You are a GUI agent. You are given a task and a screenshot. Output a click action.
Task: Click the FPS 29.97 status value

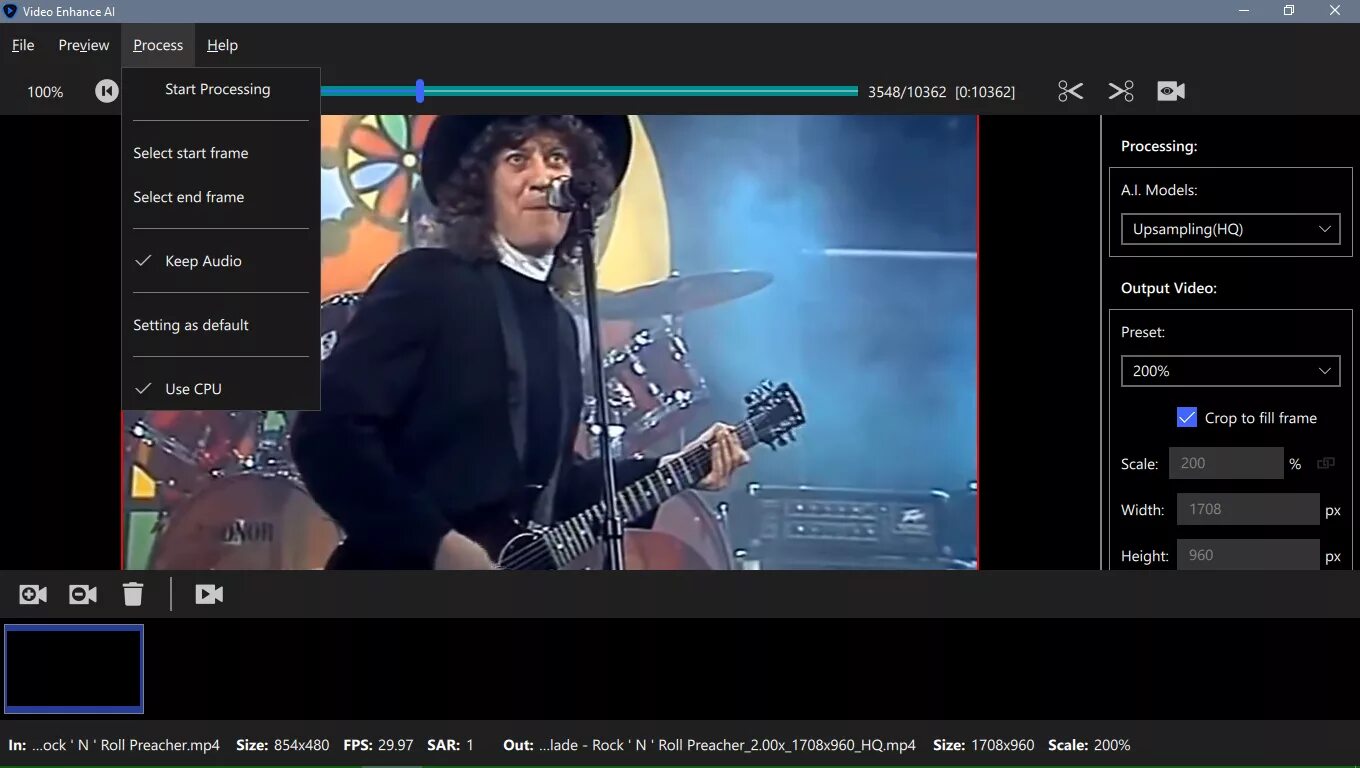click(x=378, y=745)
